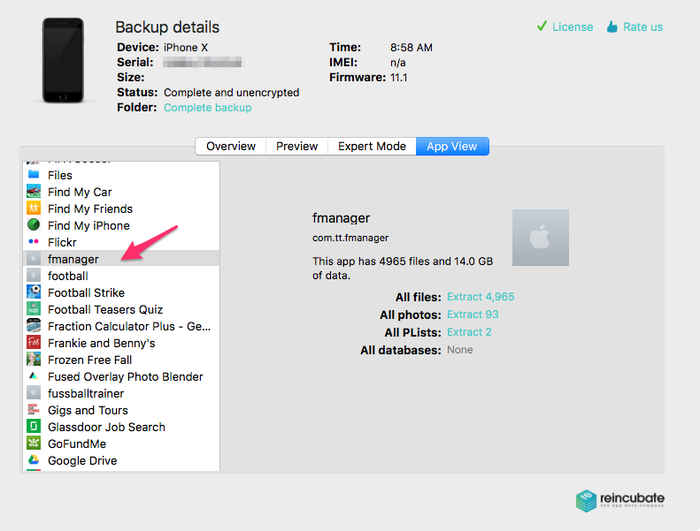The height and width of the screenshot is (531, 700).
Task: Switch to the Overview tab
Action: pyautogui.click(x=231, y=146)
